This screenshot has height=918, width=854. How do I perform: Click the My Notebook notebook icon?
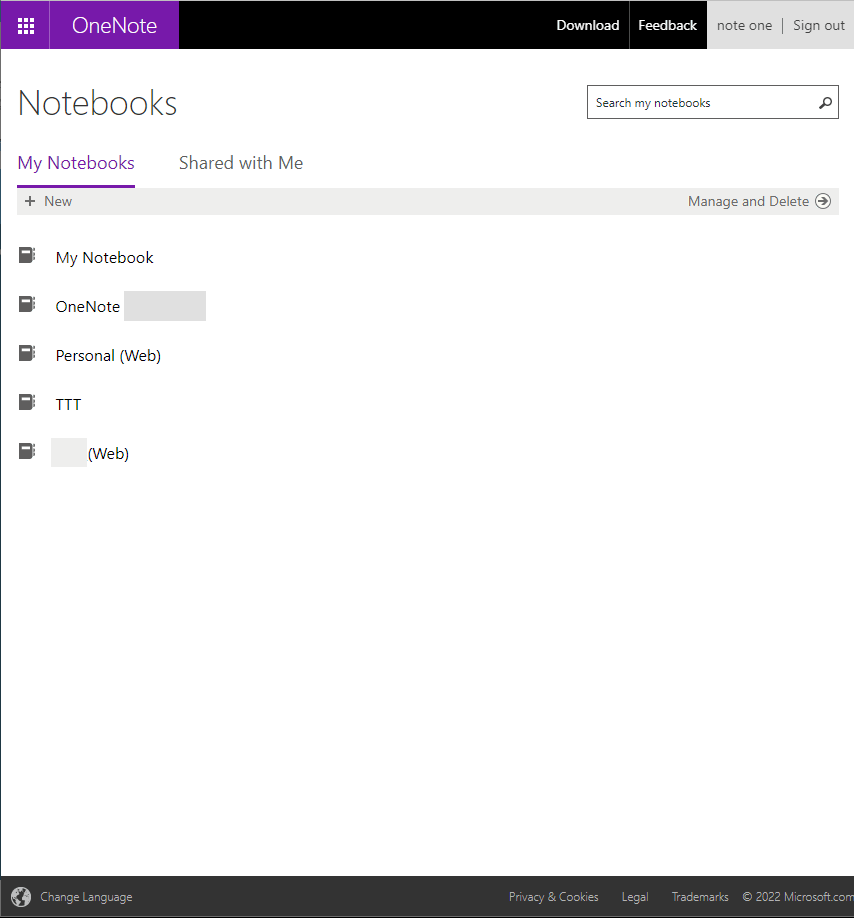point(27,256)
